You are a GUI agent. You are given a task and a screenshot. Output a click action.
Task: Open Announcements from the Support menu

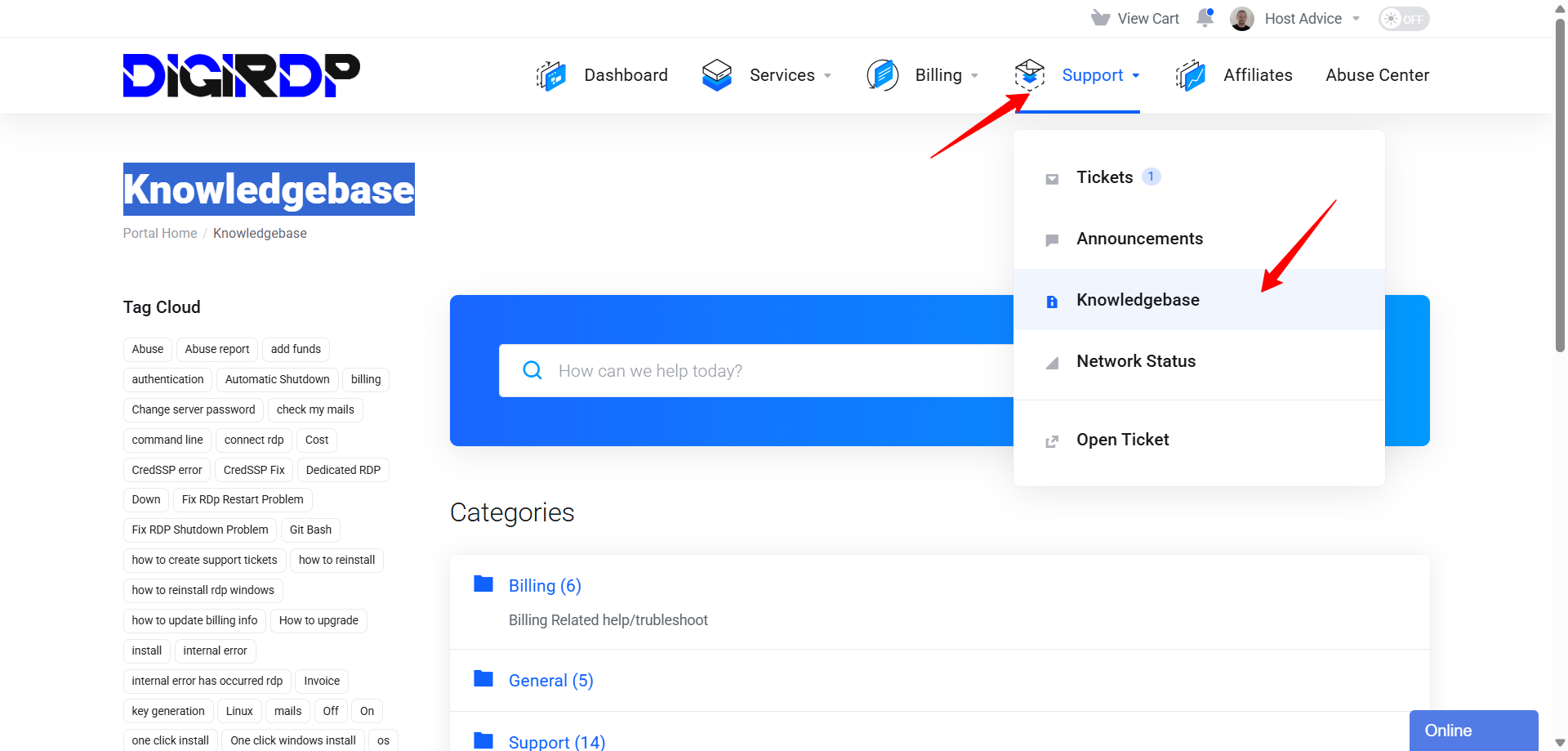[x=1199, y=239]
